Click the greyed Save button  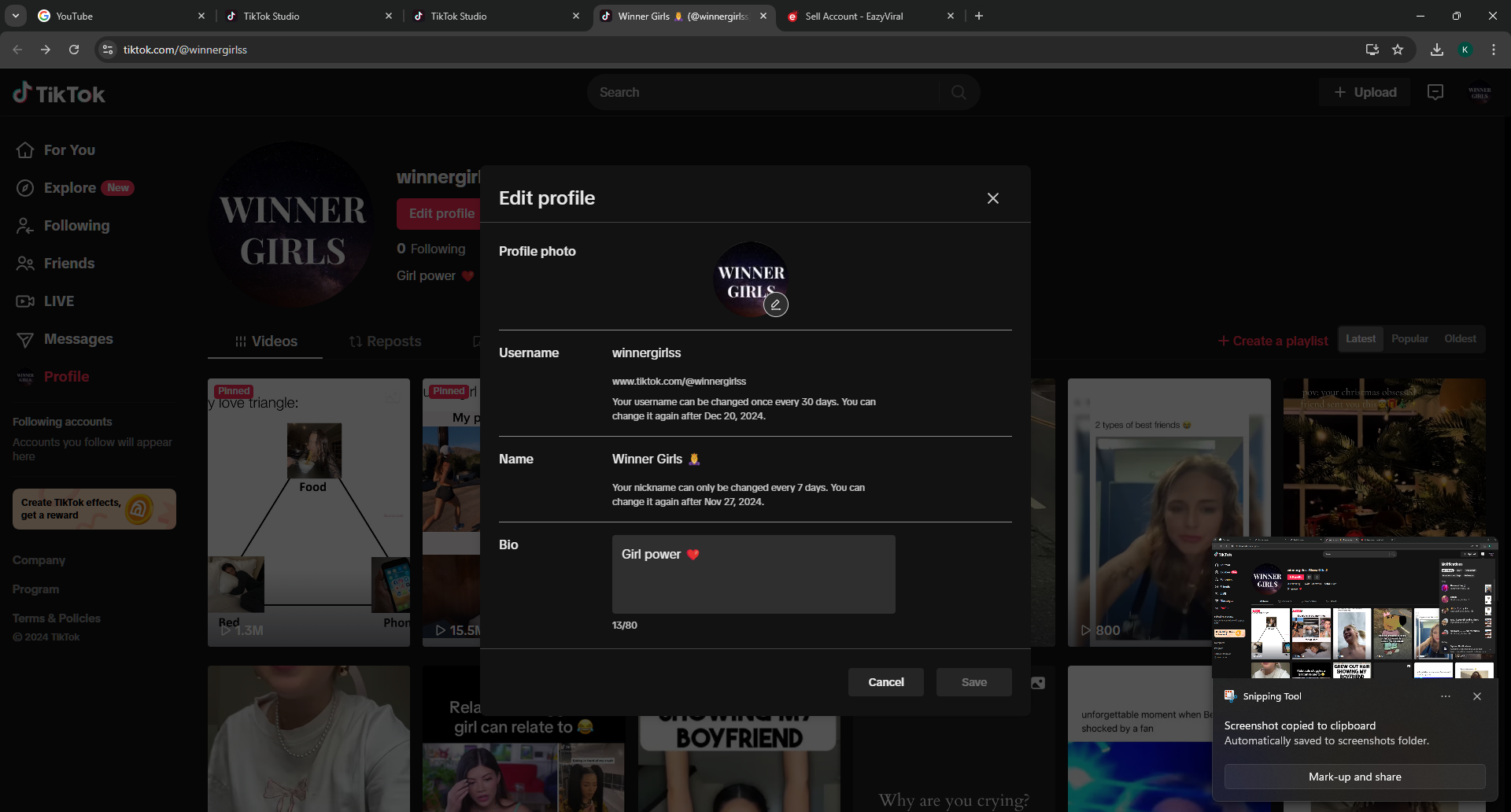point(974,682)
